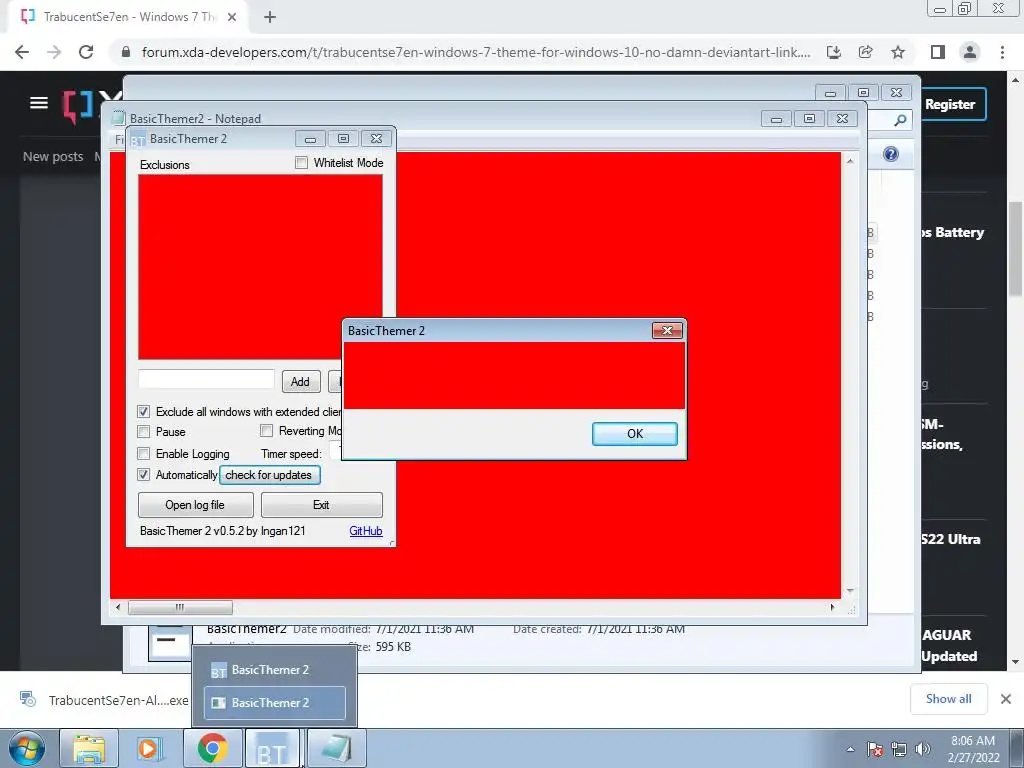Enable the Pause checkbox
This screenshot has height=768, width=1024.
coord(144,432)
